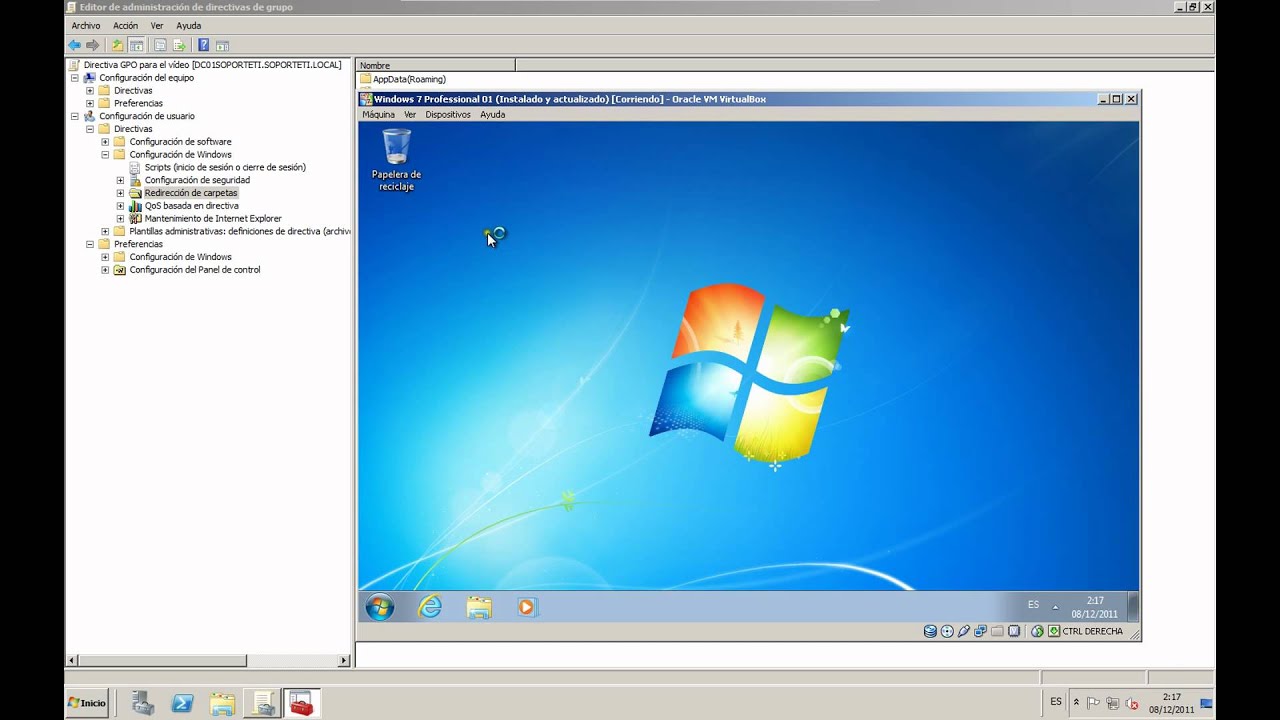Collapse the Configuración del equipo node
Screen dimensions: 1280x720
pos(74,77)
